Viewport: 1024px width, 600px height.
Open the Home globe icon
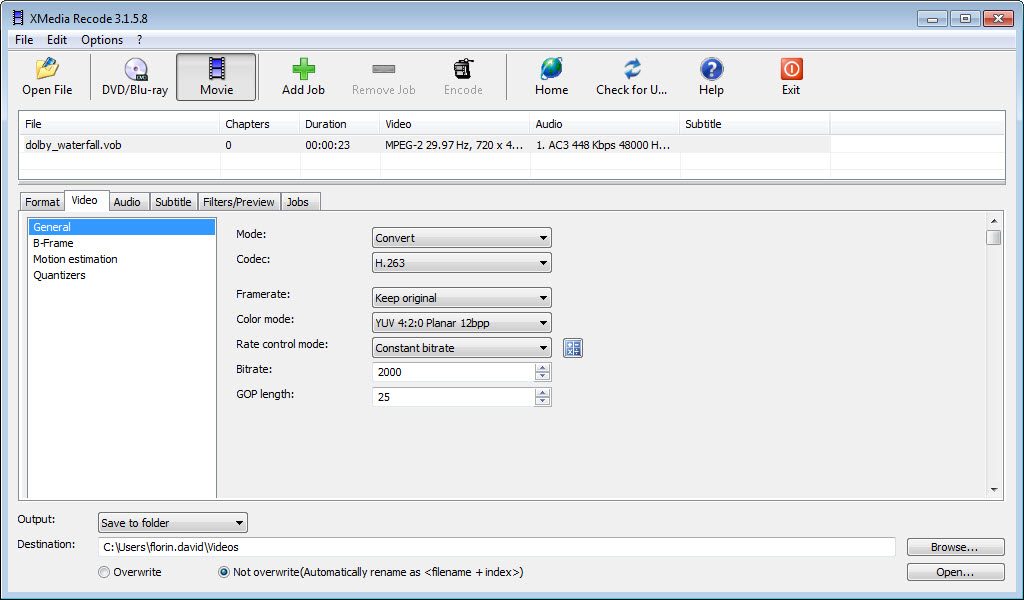pyautogui.click(x=551, y=69)
